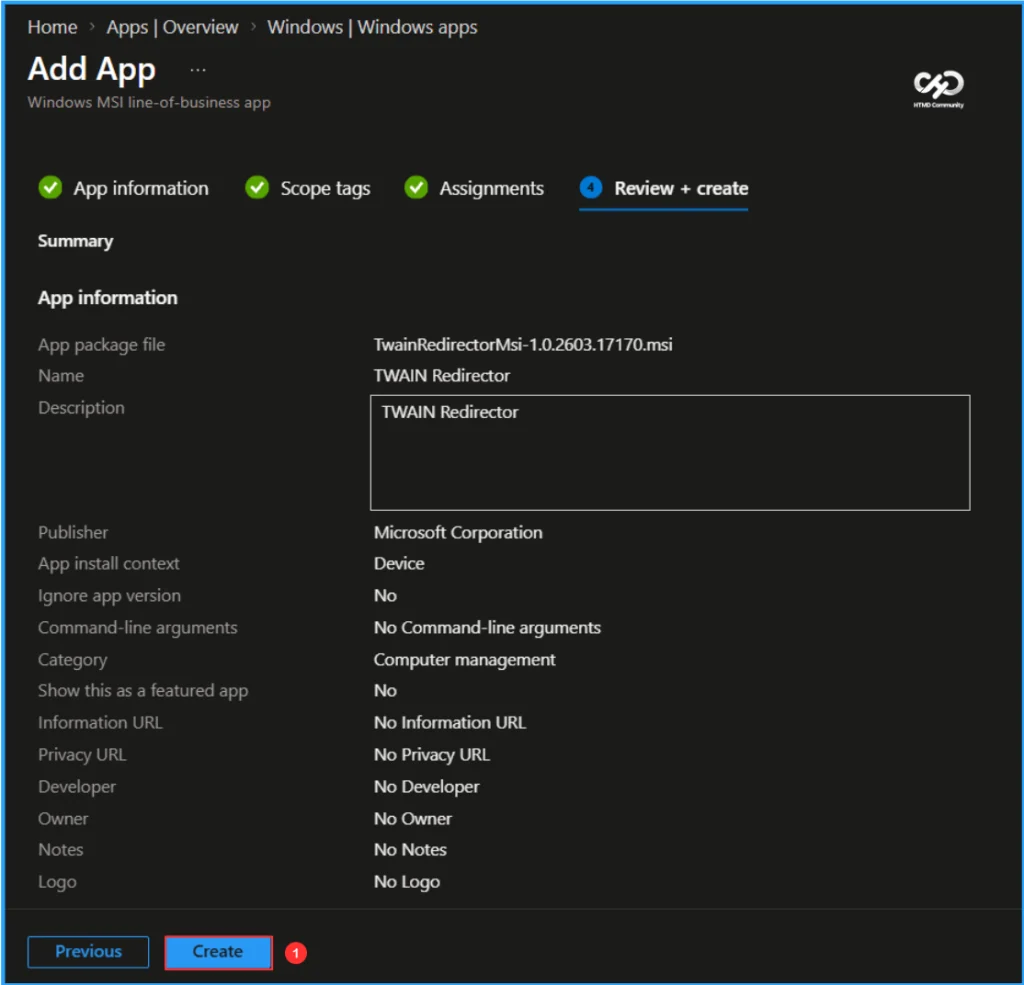Screen dimensions: 1024x985
Task: Click the No Information URL value
Action: tap(450, 722)
